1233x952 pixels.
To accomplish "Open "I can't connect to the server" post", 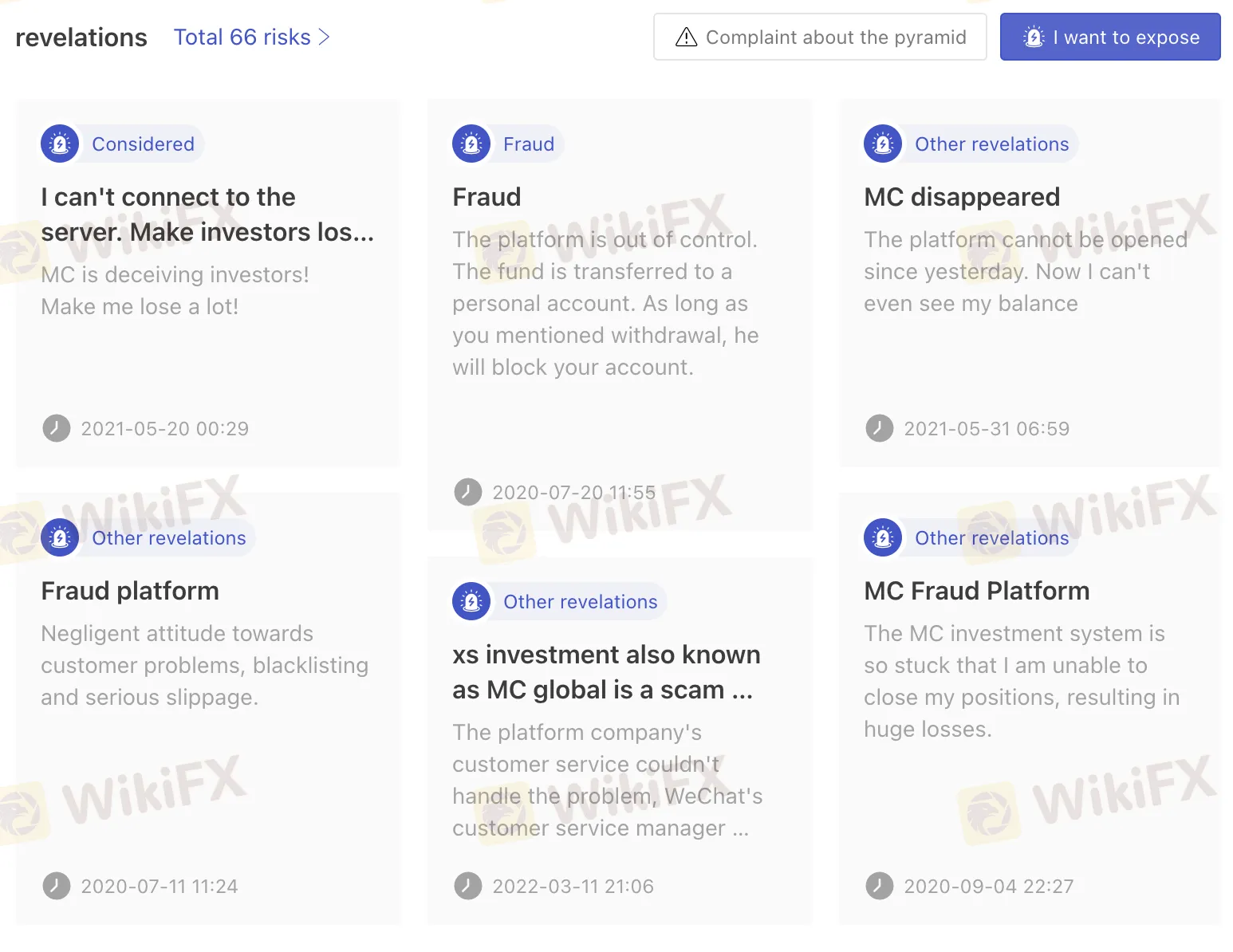I will pyautogui.click(x=207, y=214).
